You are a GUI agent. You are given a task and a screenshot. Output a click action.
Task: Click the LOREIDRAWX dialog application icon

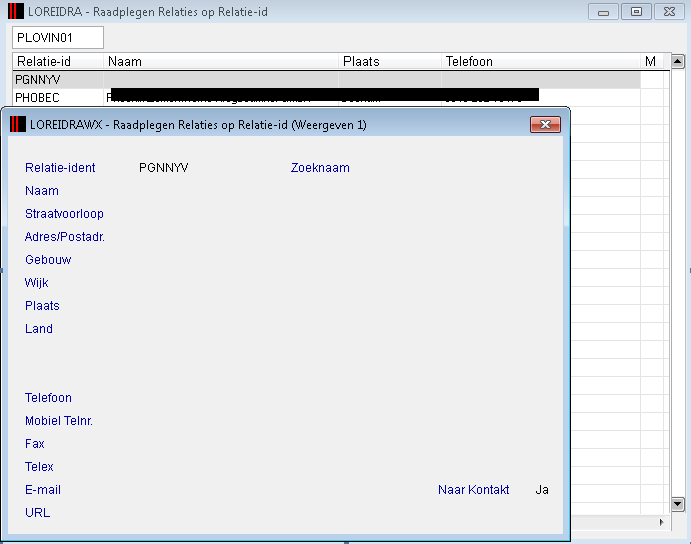pyautogui.click(x=18, y=125)
